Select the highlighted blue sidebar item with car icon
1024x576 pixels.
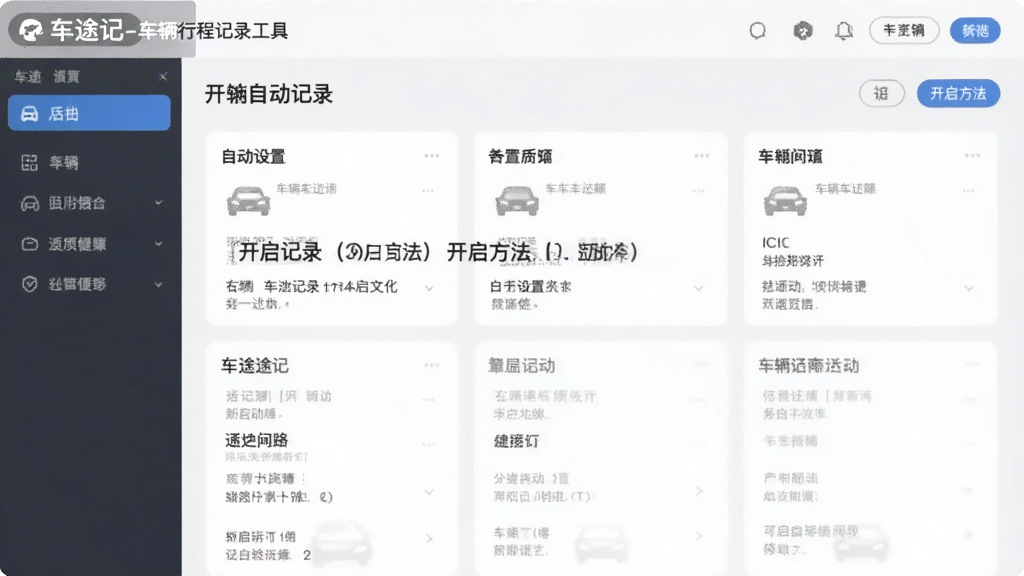tap(89, 113)
